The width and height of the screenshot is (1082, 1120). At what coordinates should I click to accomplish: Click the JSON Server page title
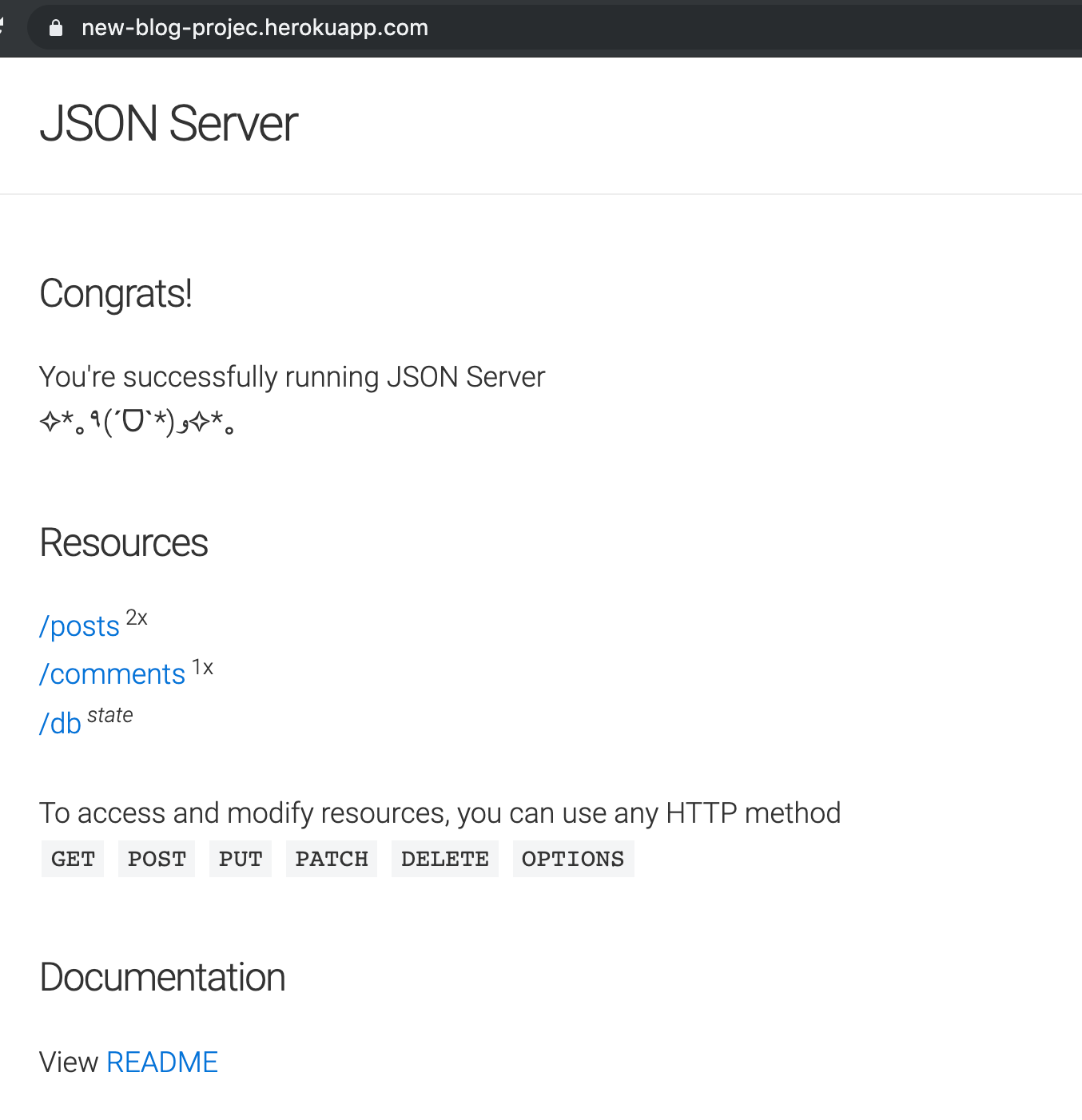169,124
